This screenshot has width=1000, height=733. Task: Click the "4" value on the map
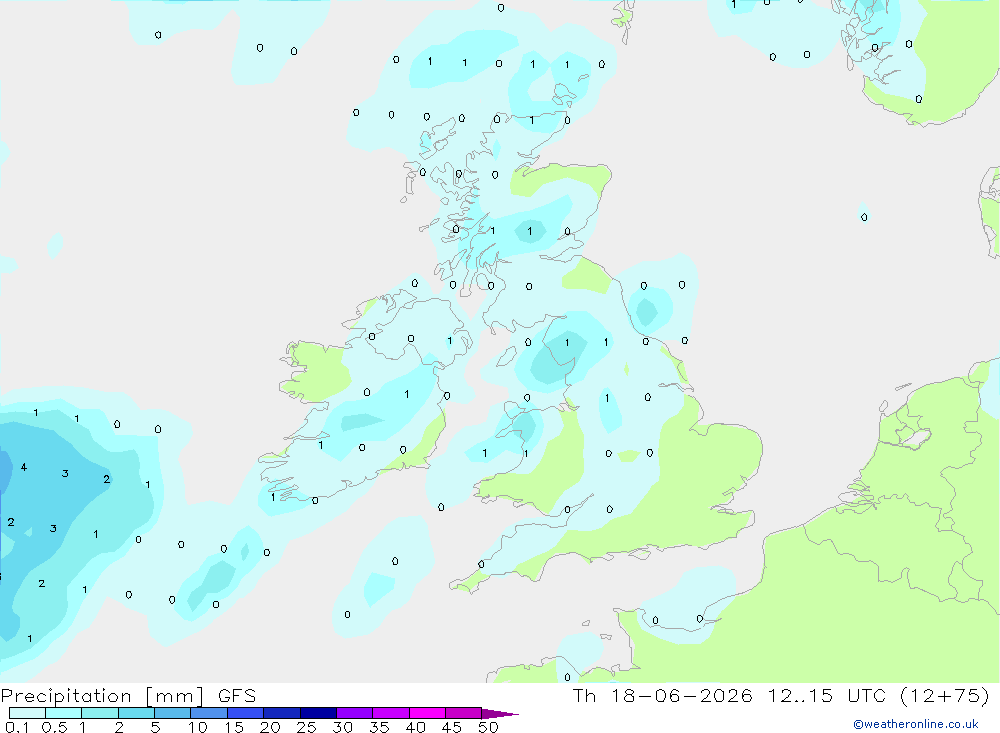pos(24,467)
